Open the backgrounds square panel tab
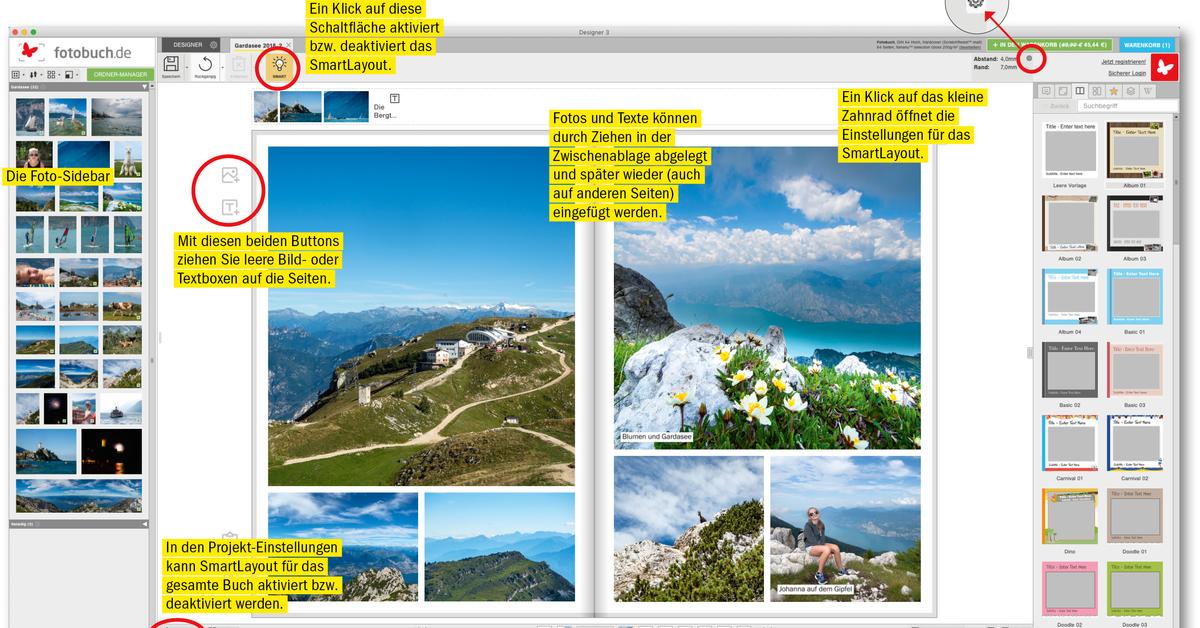 (1063, 91)
